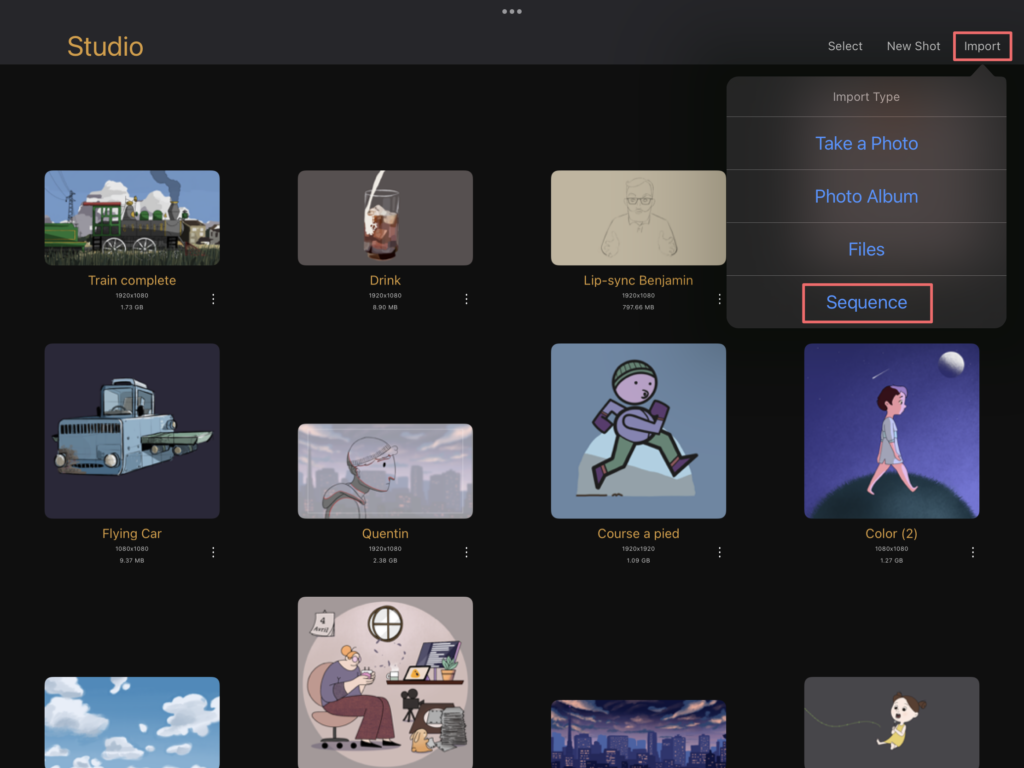Screen dimensions: 1024x768
Task: Open the Train complete project thumbnail
Action: 131,217
